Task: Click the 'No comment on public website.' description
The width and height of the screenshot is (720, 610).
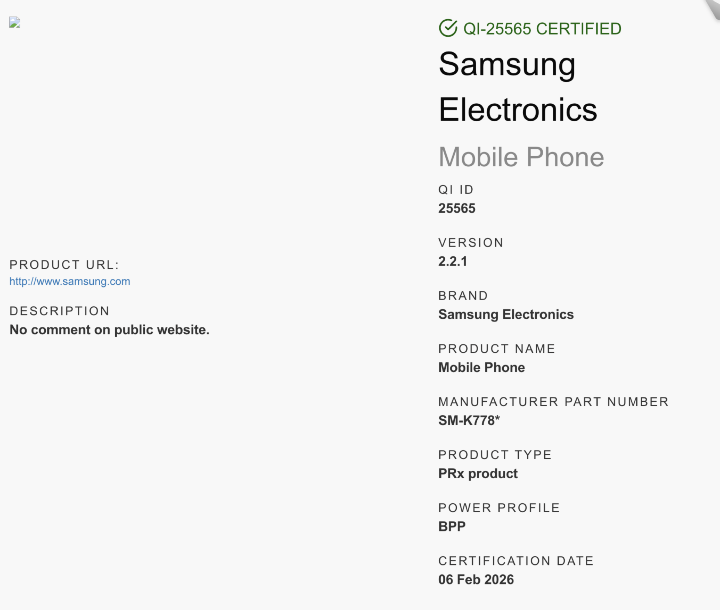Action: 109,330
